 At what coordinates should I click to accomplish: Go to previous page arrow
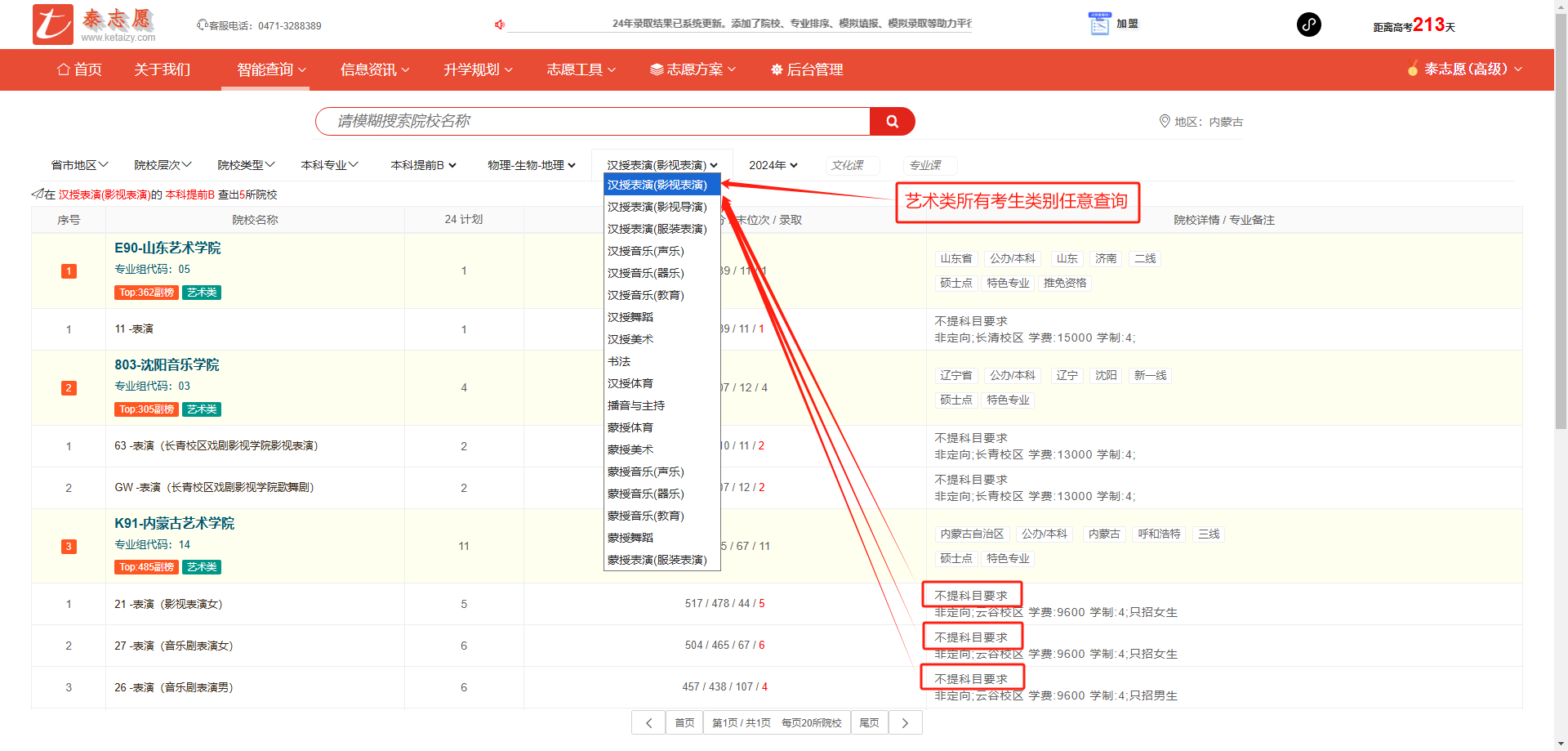pyautogui.click(x=648, y=723)
